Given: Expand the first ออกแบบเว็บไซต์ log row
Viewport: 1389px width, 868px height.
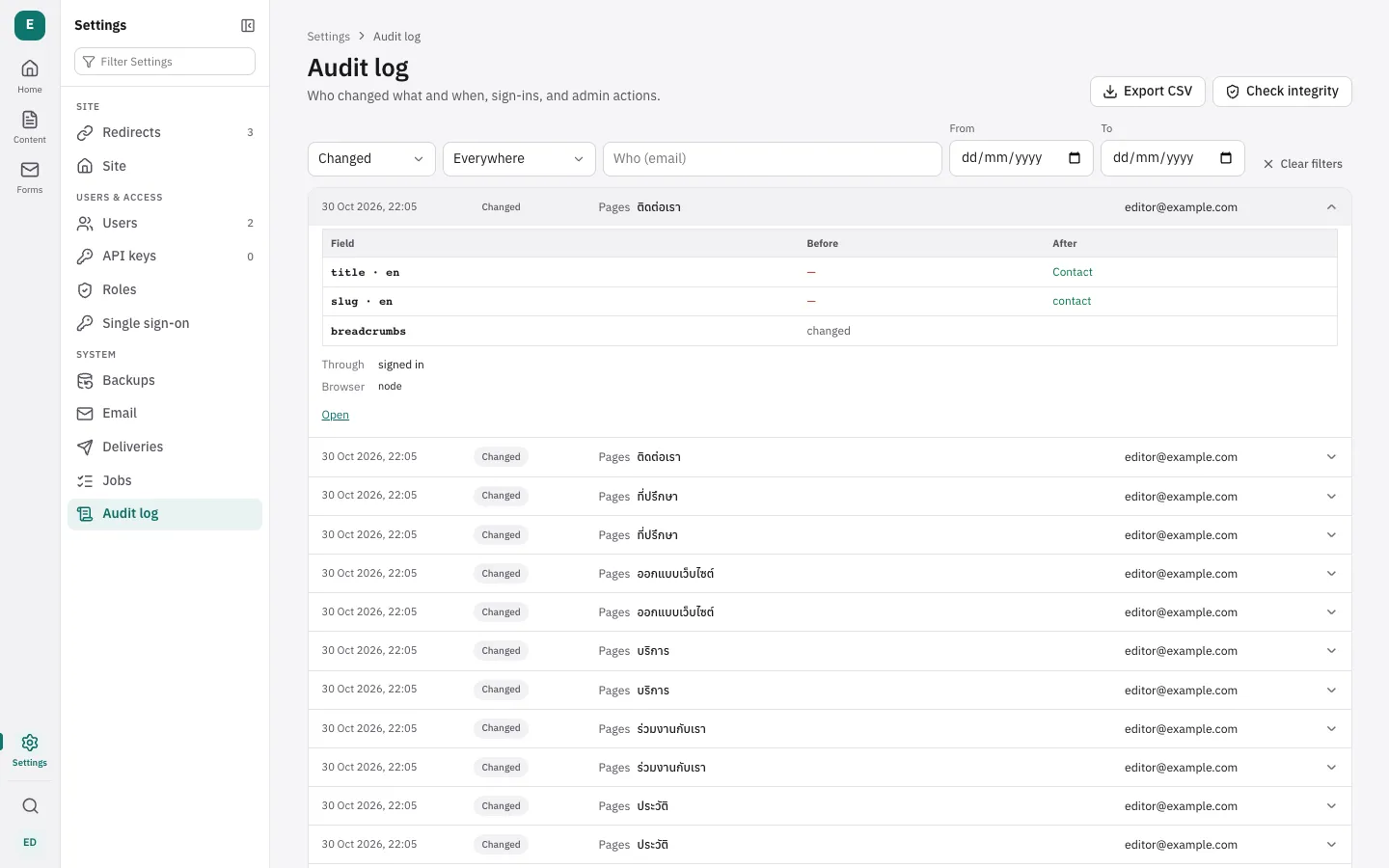Looking at the screenshot, I should (x=830, y=573).
